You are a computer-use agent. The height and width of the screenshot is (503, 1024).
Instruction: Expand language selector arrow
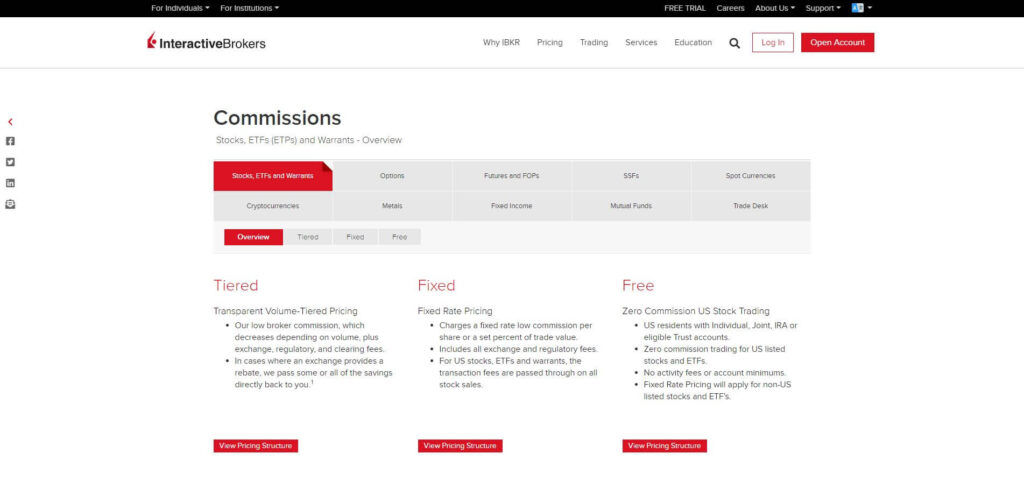pyautogui.click(x=870, y=8)
